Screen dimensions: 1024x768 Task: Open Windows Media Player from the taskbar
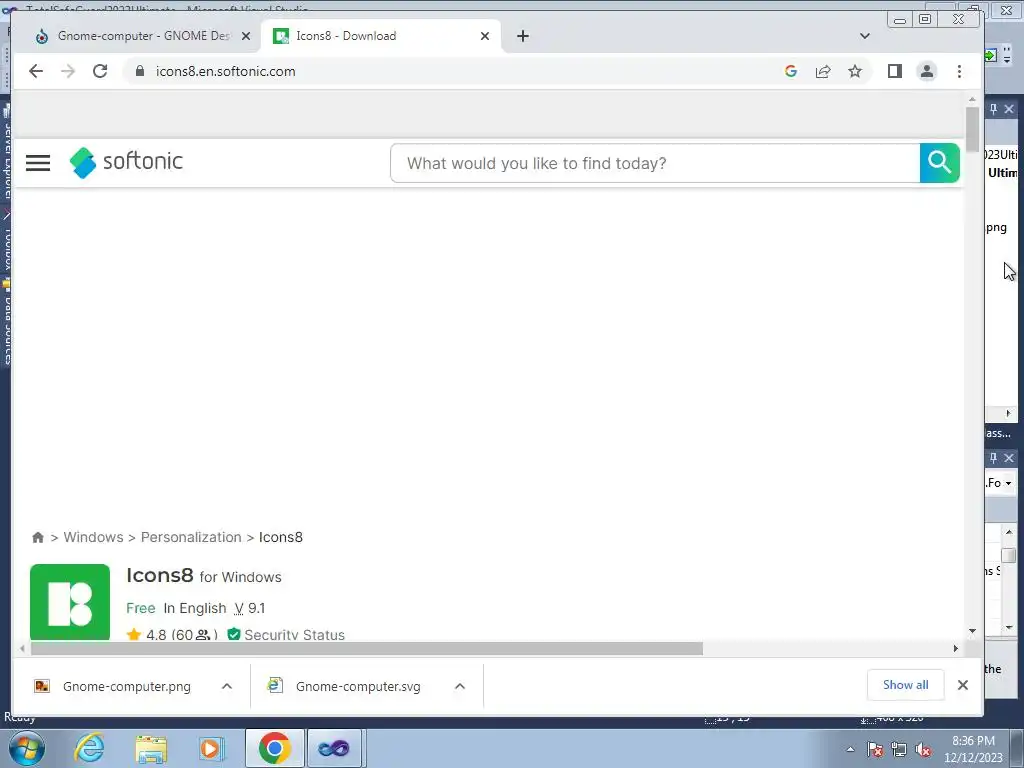point(211,748)
